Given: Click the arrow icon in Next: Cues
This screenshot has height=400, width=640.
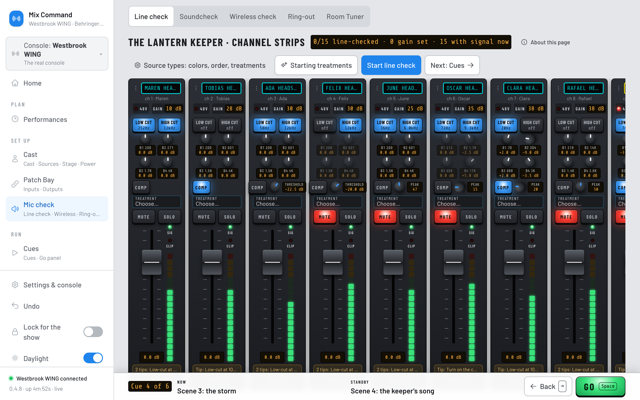Looking at the screenshot, I should click(x=471, y=65).
